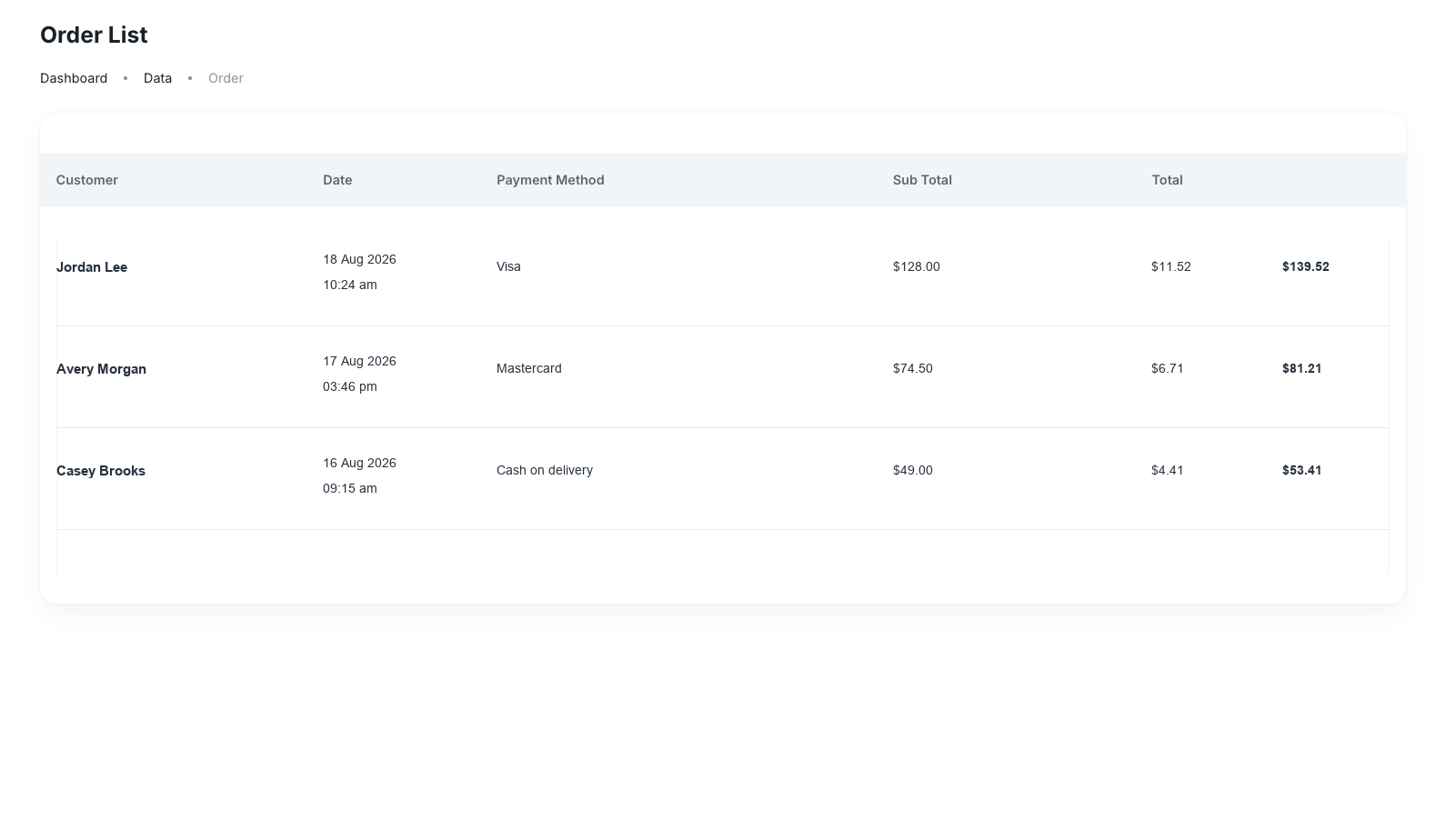Click the Total column header
Image resolution: width=1446 pixels, height=840 pixels.
1167,180
